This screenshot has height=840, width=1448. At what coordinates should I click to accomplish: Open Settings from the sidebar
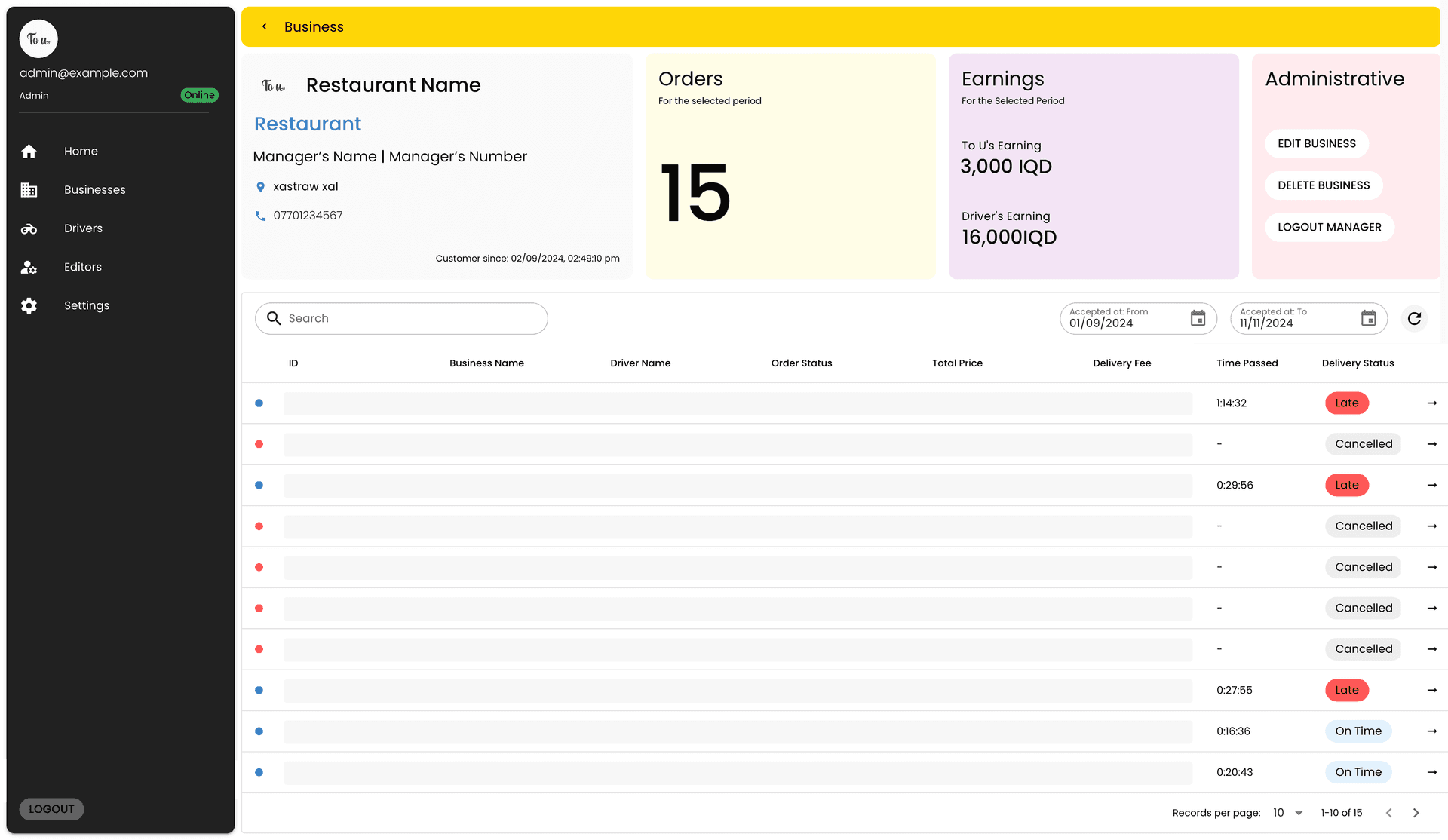[x=86, y=305]
